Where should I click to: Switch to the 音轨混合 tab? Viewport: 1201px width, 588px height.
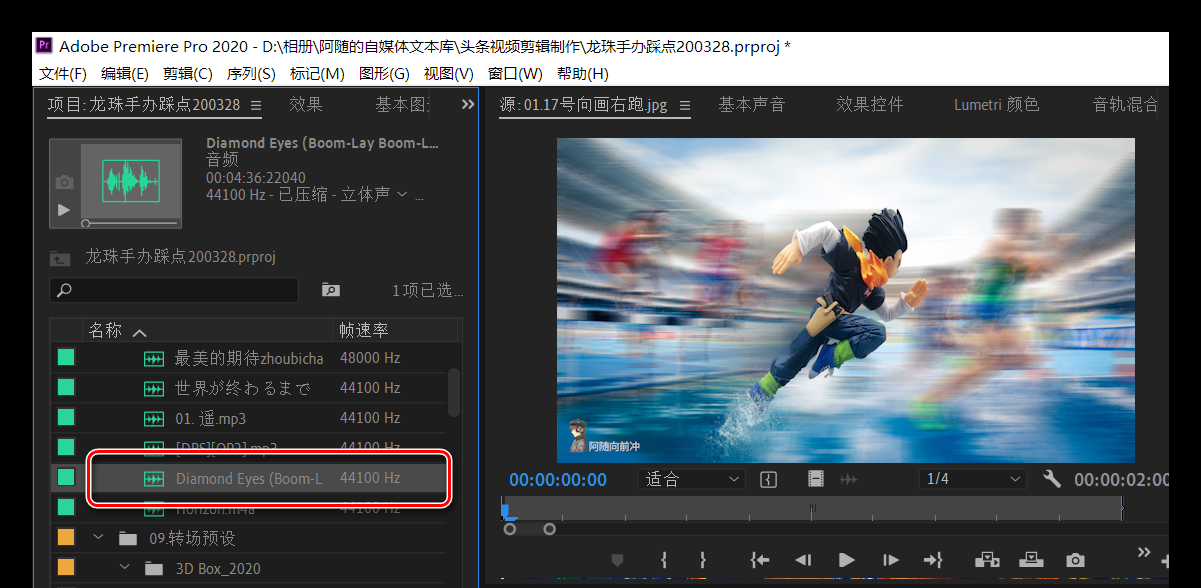1126,104
